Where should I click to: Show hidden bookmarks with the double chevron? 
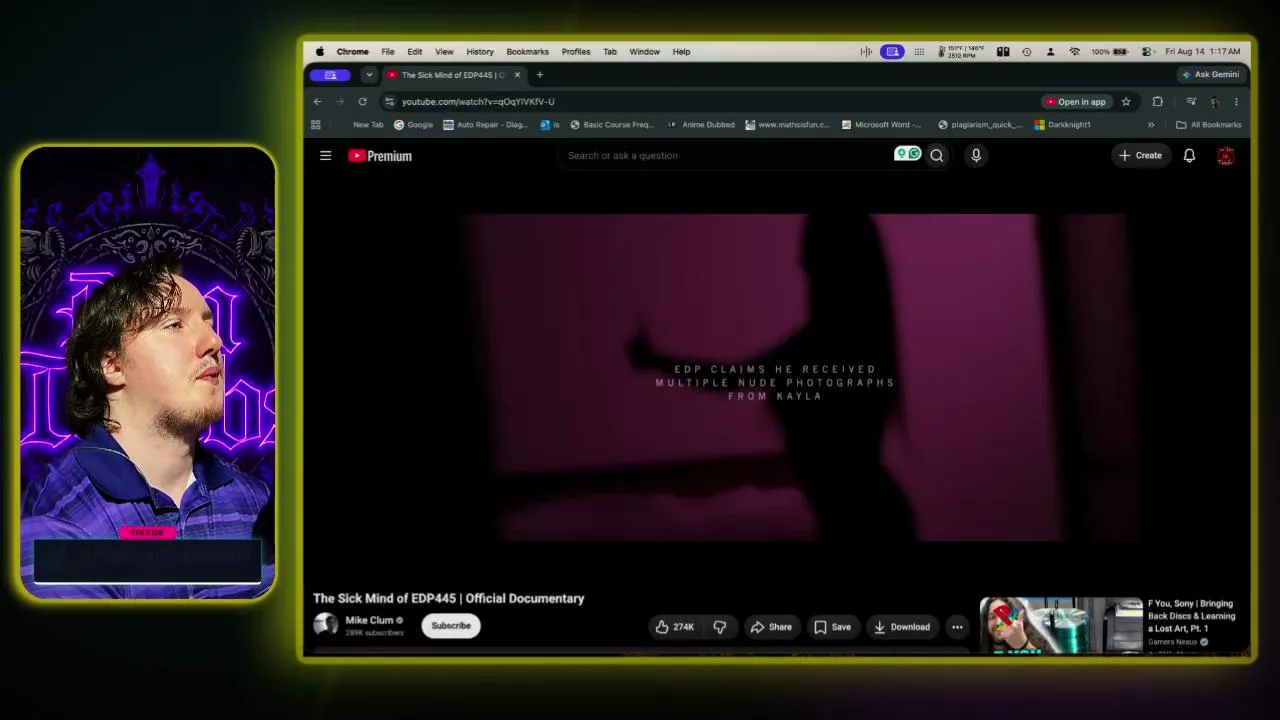(x=1151, y=125)
